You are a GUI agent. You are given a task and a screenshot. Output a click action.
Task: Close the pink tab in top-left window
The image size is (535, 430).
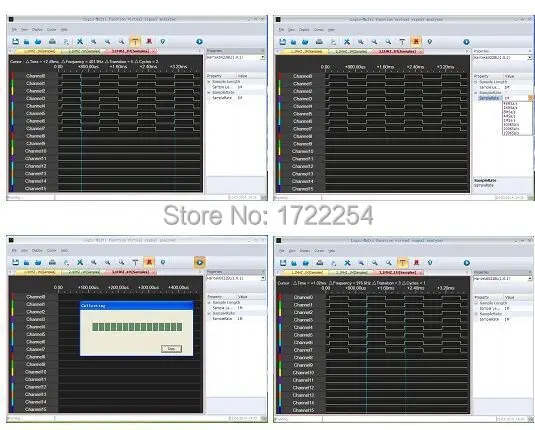tap(154, 51)
